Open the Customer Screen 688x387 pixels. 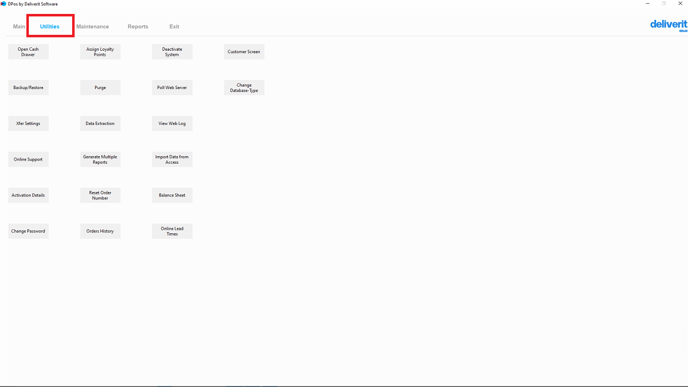(244, 52)
